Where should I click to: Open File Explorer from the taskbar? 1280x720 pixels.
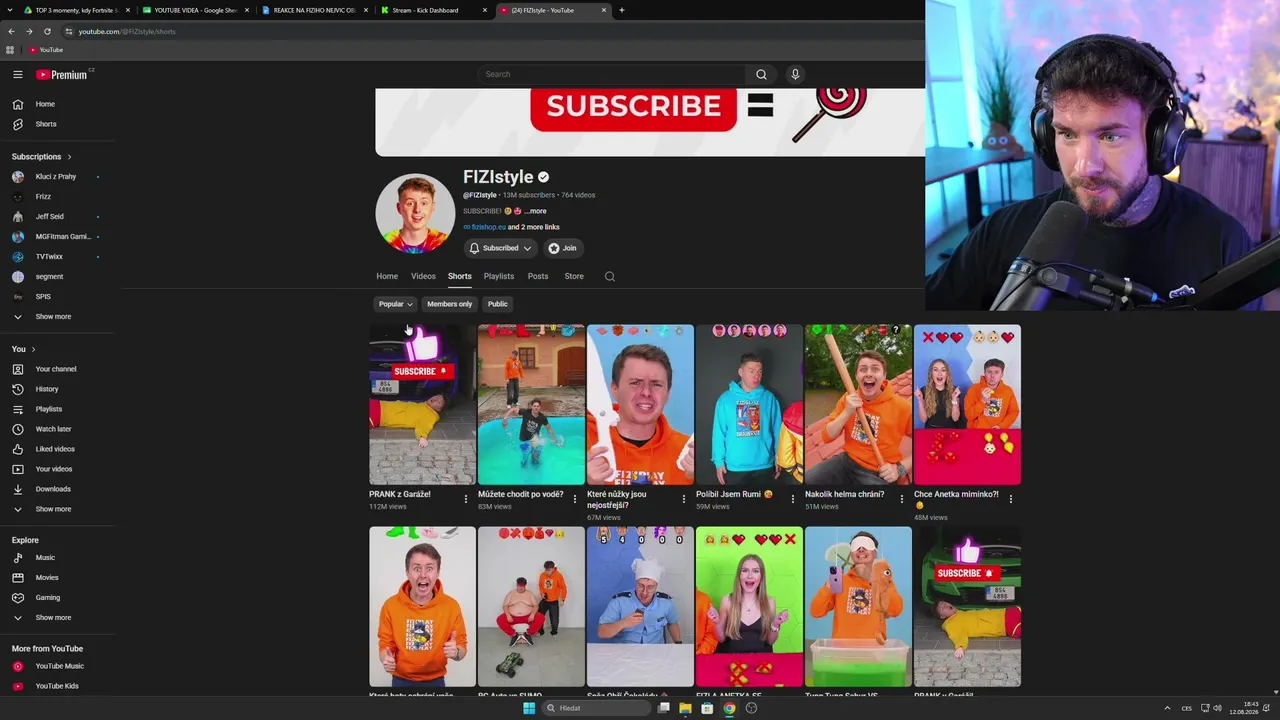[x=685, y=708]
